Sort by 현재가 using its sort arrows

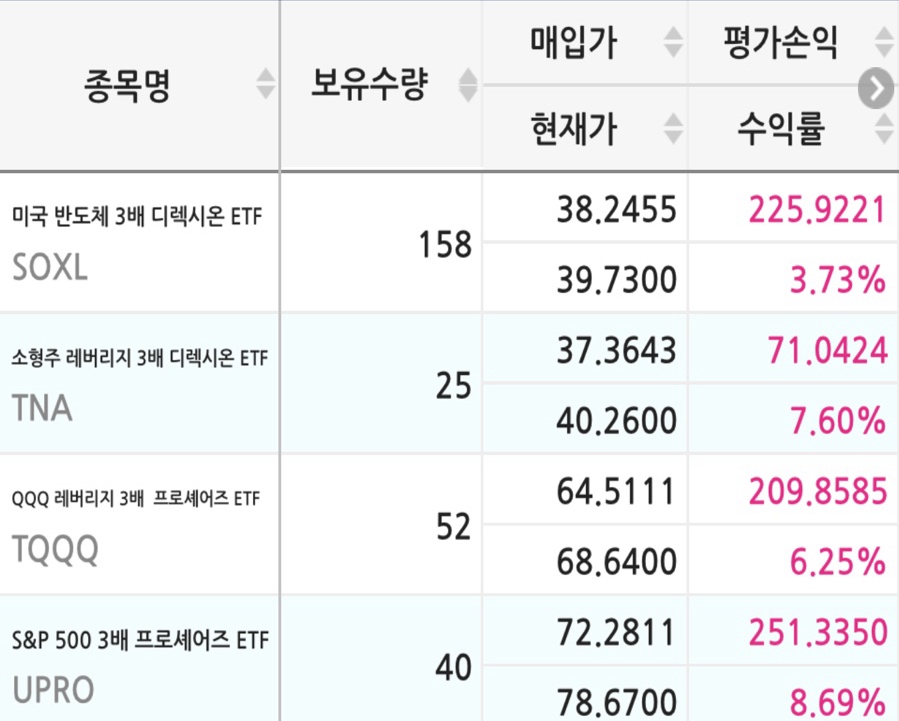pyautogui.click(x=673, y=128)
